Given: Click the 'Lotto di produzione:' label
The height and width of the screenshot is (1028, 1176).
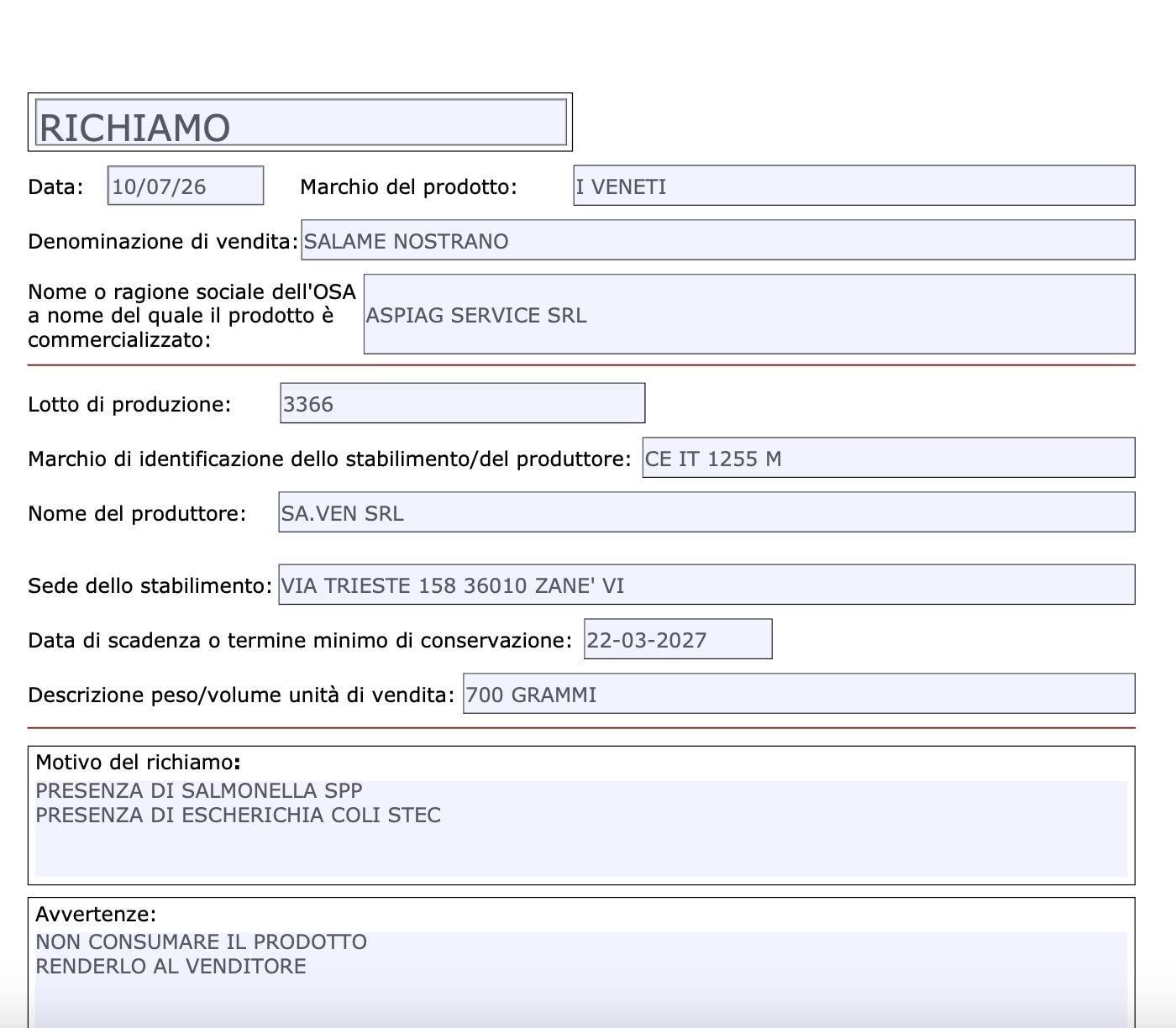Looking at the screenshot, I should 129,404.
